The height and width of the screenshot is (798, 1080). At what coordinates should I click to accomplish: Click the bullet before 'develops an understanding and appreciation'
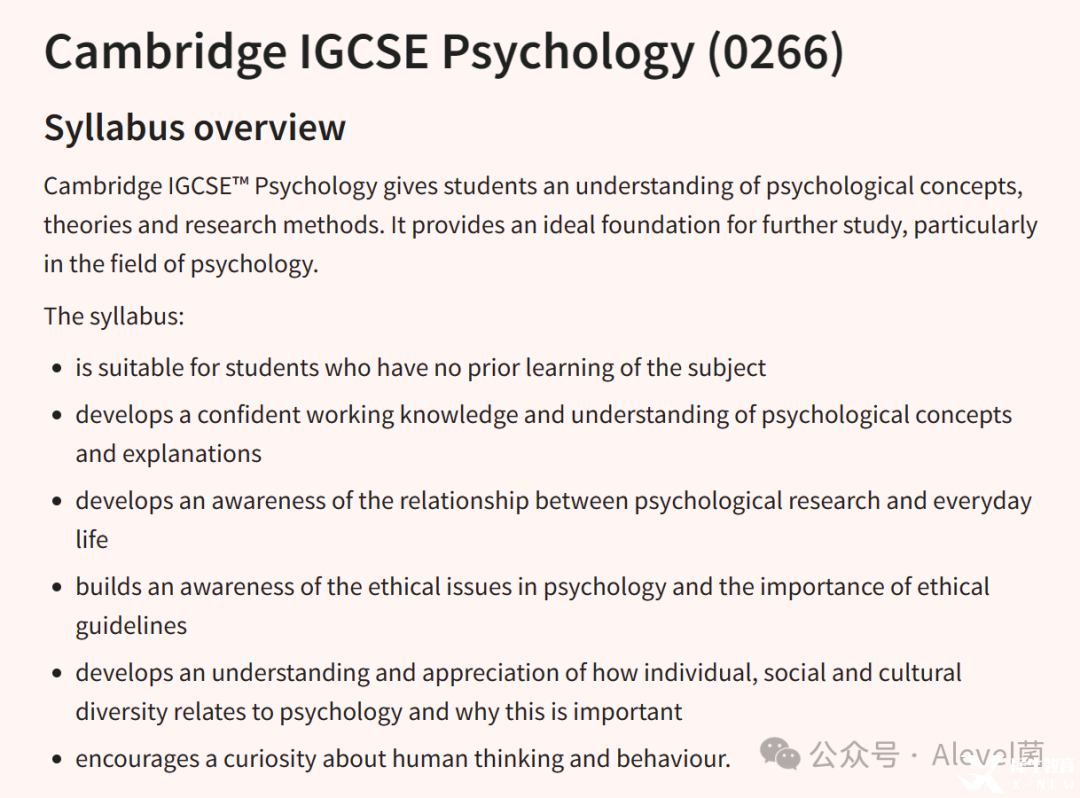[x=57, y=673]
